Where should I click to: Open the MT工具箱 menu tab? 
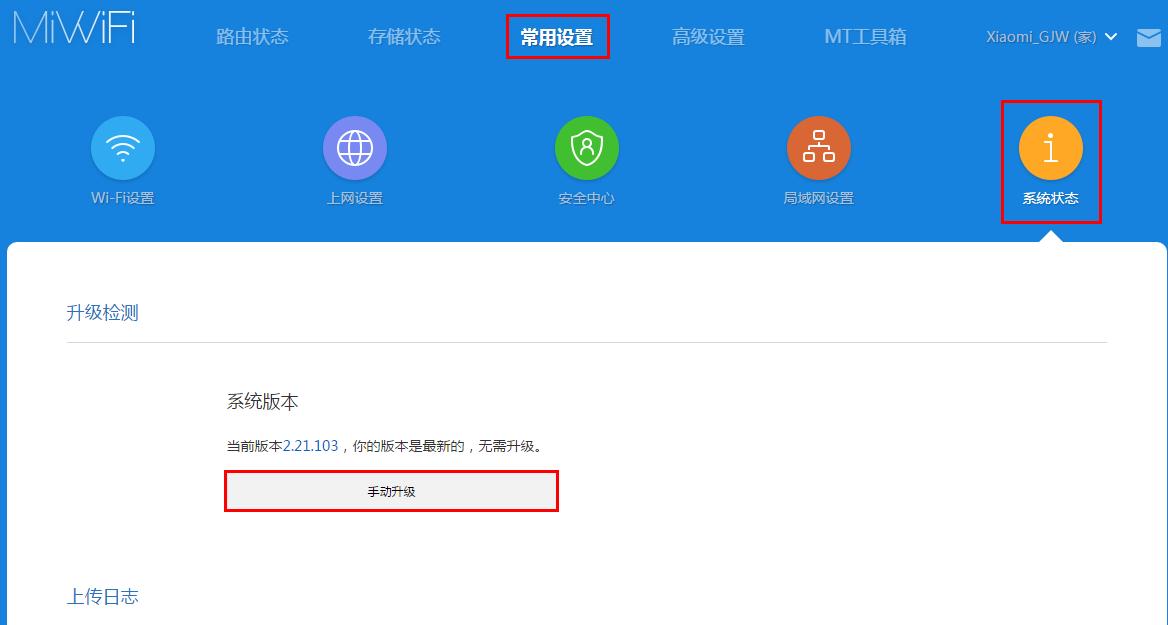tap(865, 36)
